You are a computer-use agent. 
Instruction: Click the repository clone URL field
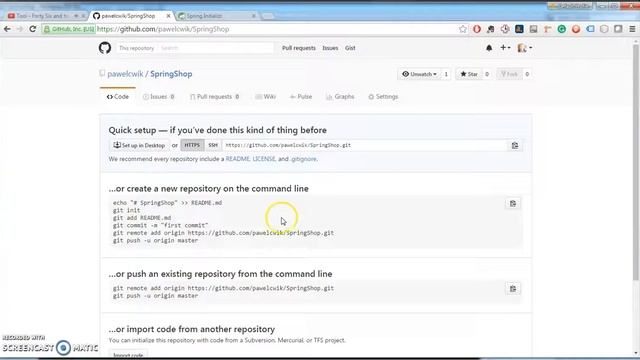pyautogui.click(x=364, y=145)
